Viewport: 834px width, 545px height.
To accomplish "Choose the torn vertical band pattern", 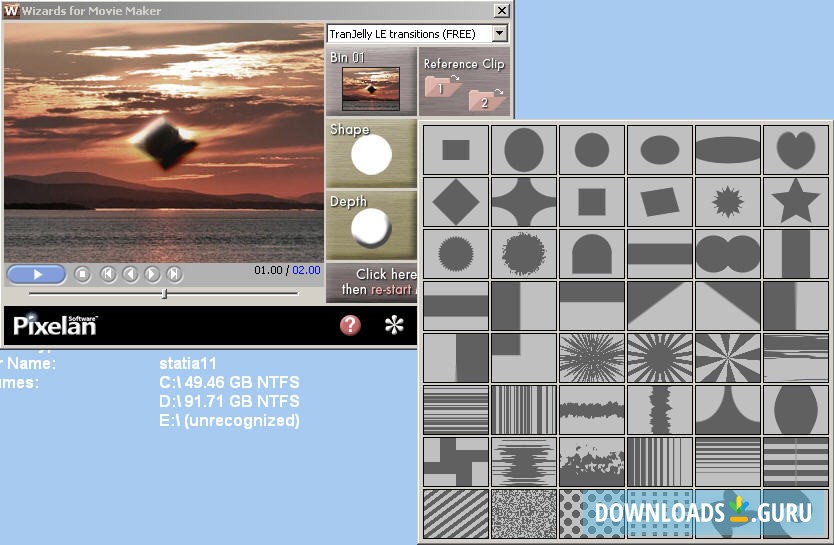I will click(660, 410).
